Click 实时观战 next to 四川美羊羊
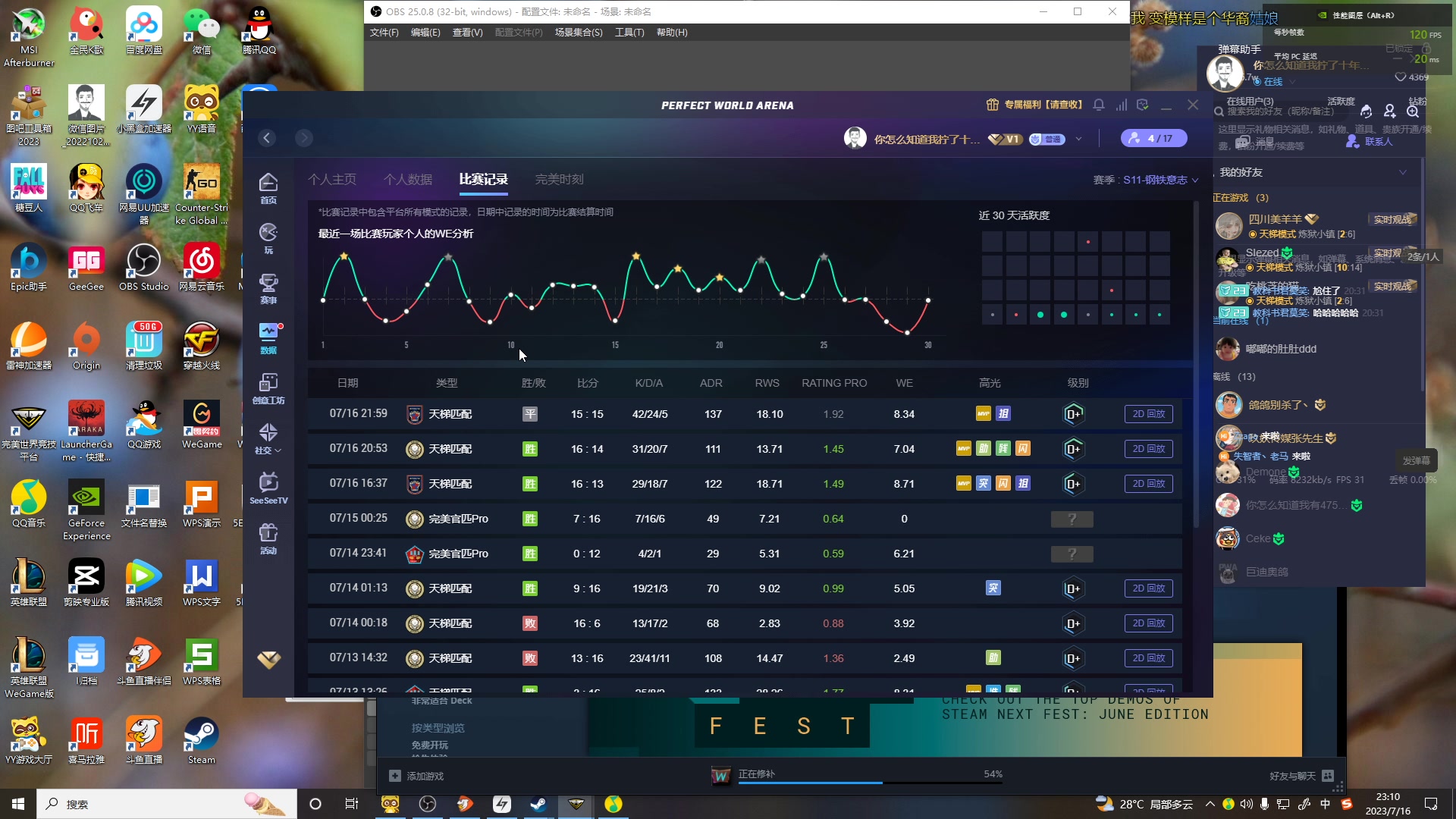 pos(1392,219)
